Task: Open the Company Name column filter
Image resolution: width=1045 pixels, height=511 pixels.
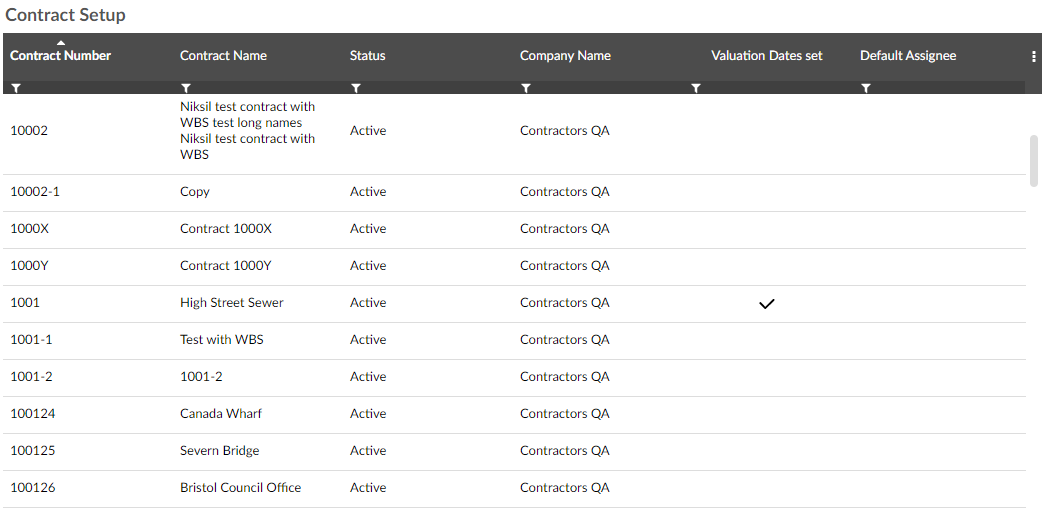Action: tap(526, 89)
